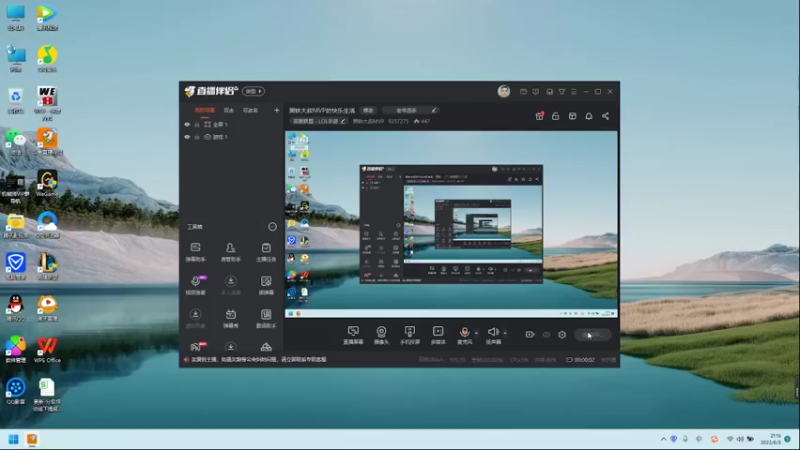Click the mail envelope icon in the title bar
This screenshot has height=450, width=800.
(523, 92)
